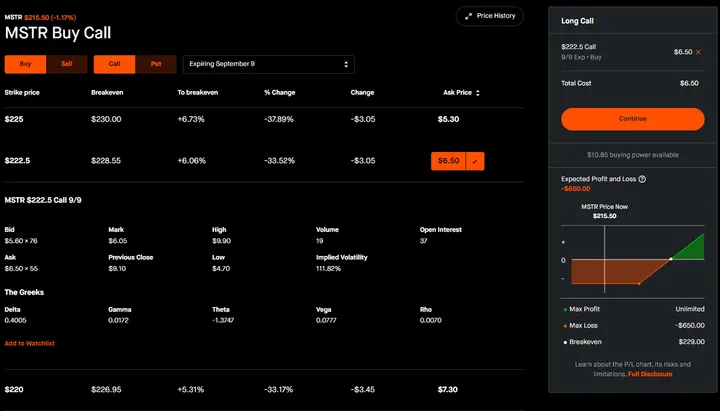Click the Ask Price sort arrows icon

click(478, 93)
